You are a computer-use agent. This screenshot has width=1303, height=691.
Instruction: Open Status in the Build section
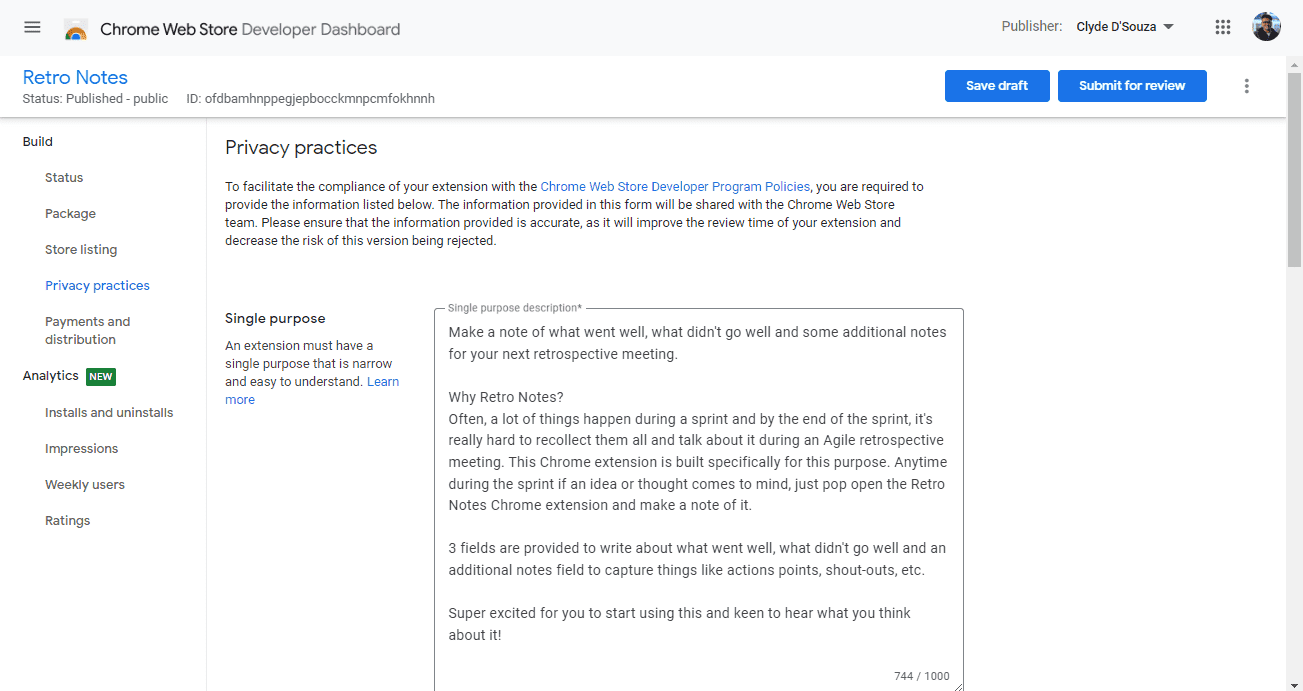click(x=64, y=178)
